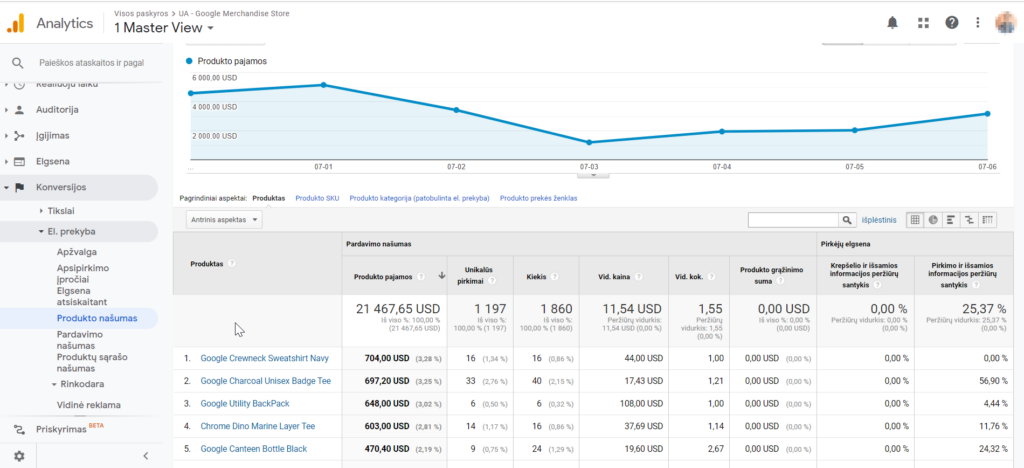1024x468 pixels.
Task: Click the sidebar report search field
Action: point(91,63)
